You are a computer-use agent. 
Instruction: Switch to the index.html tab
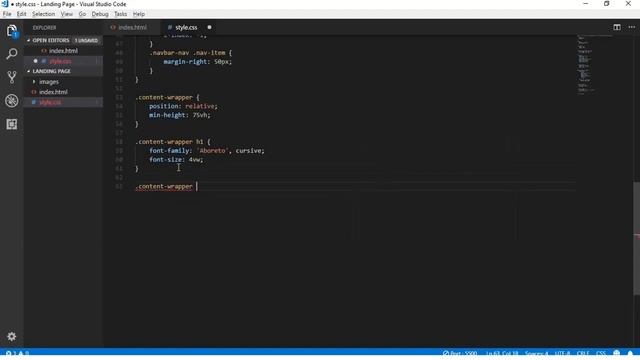point(132,27)
